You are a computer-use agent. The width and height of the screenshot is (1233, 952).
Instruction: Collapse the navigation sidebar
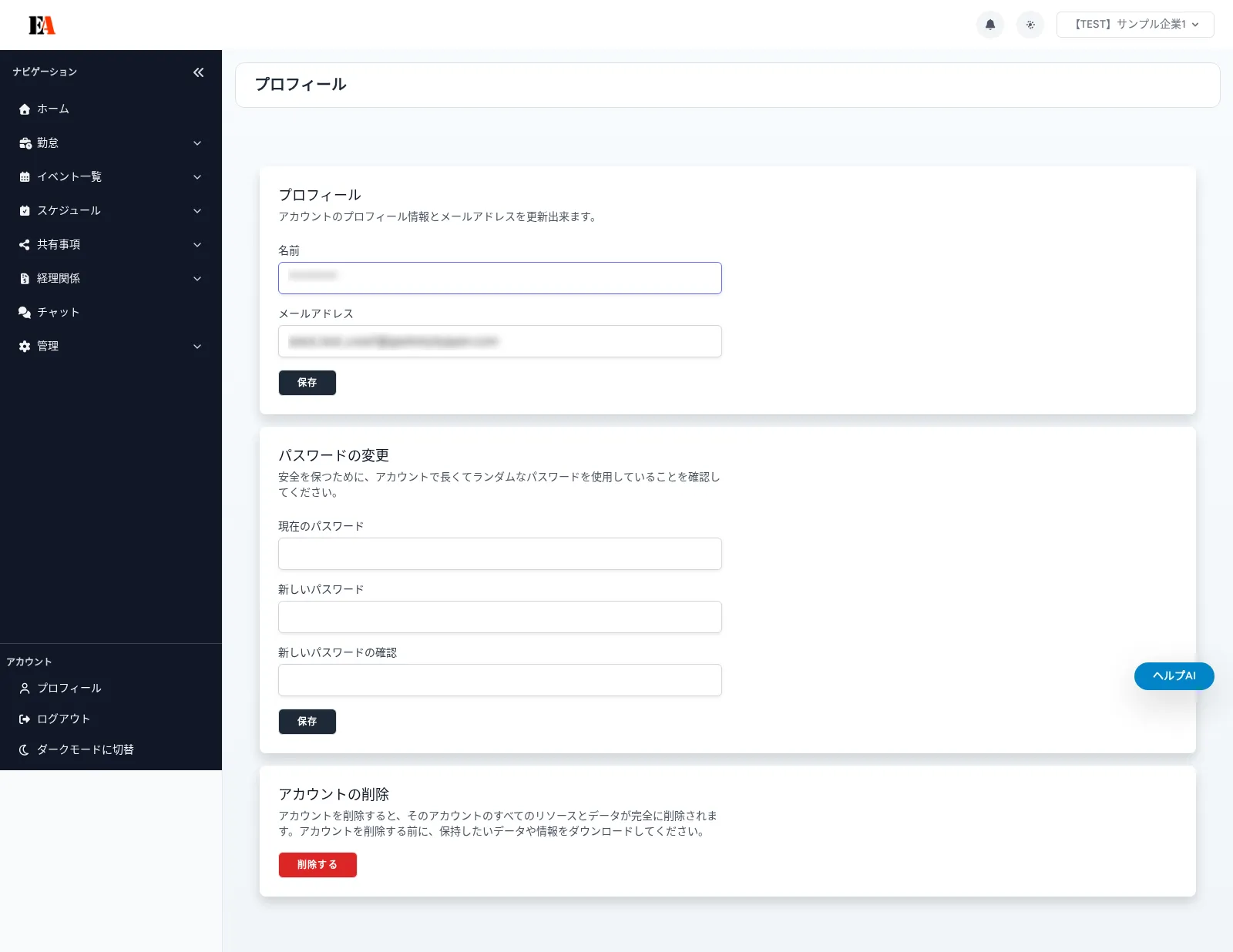[x=198, y=72]
